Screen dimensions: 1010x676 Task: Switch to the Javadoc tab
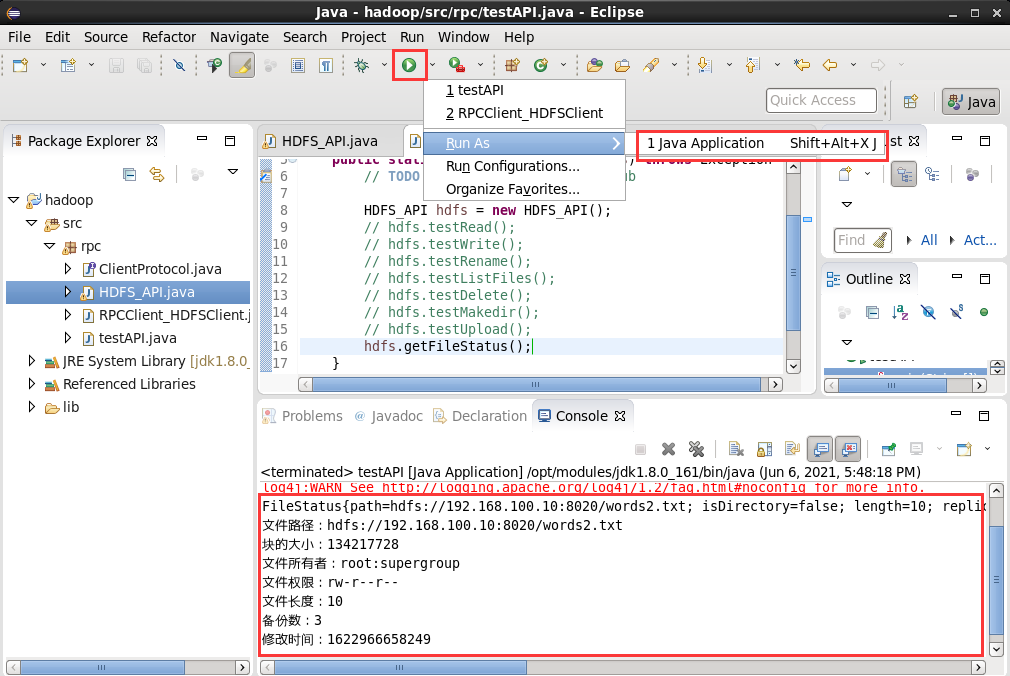[388, 416]
